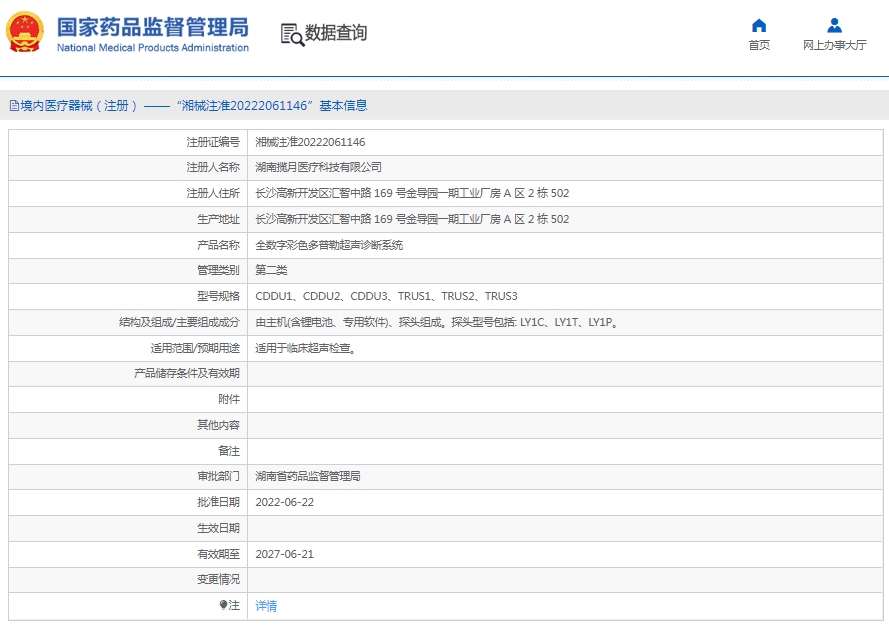Click management category value 第二类

pos(271,270)
